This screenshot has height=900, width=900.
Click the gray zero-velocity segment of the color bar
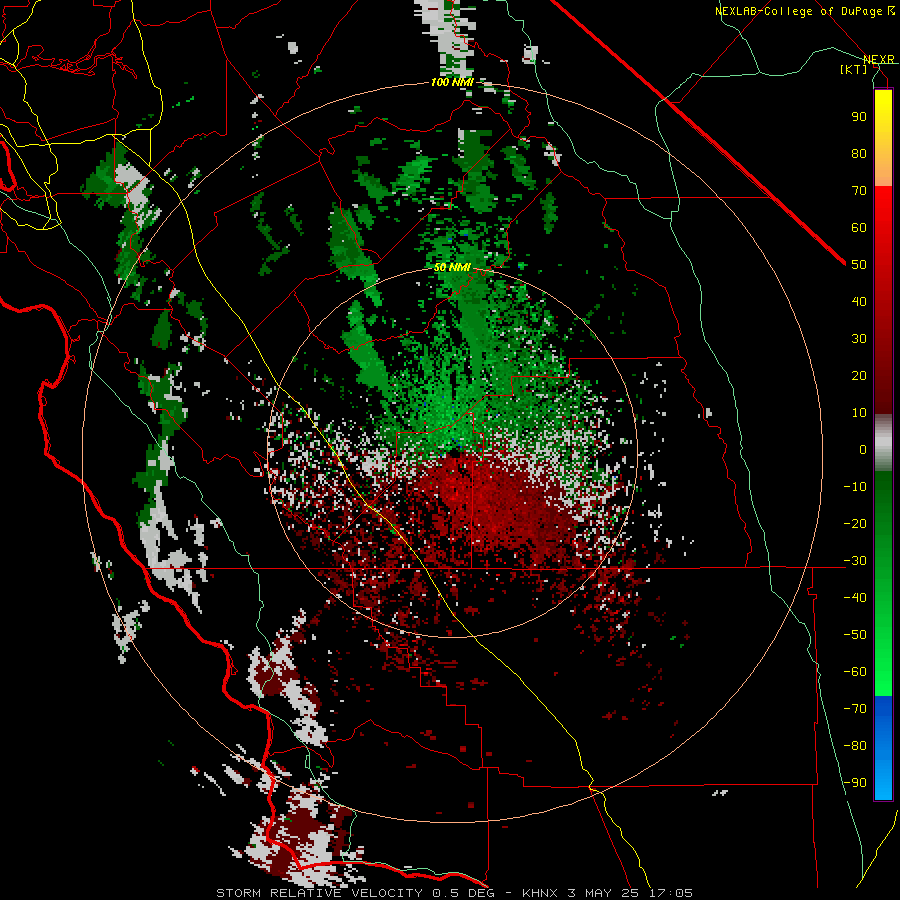883,443
